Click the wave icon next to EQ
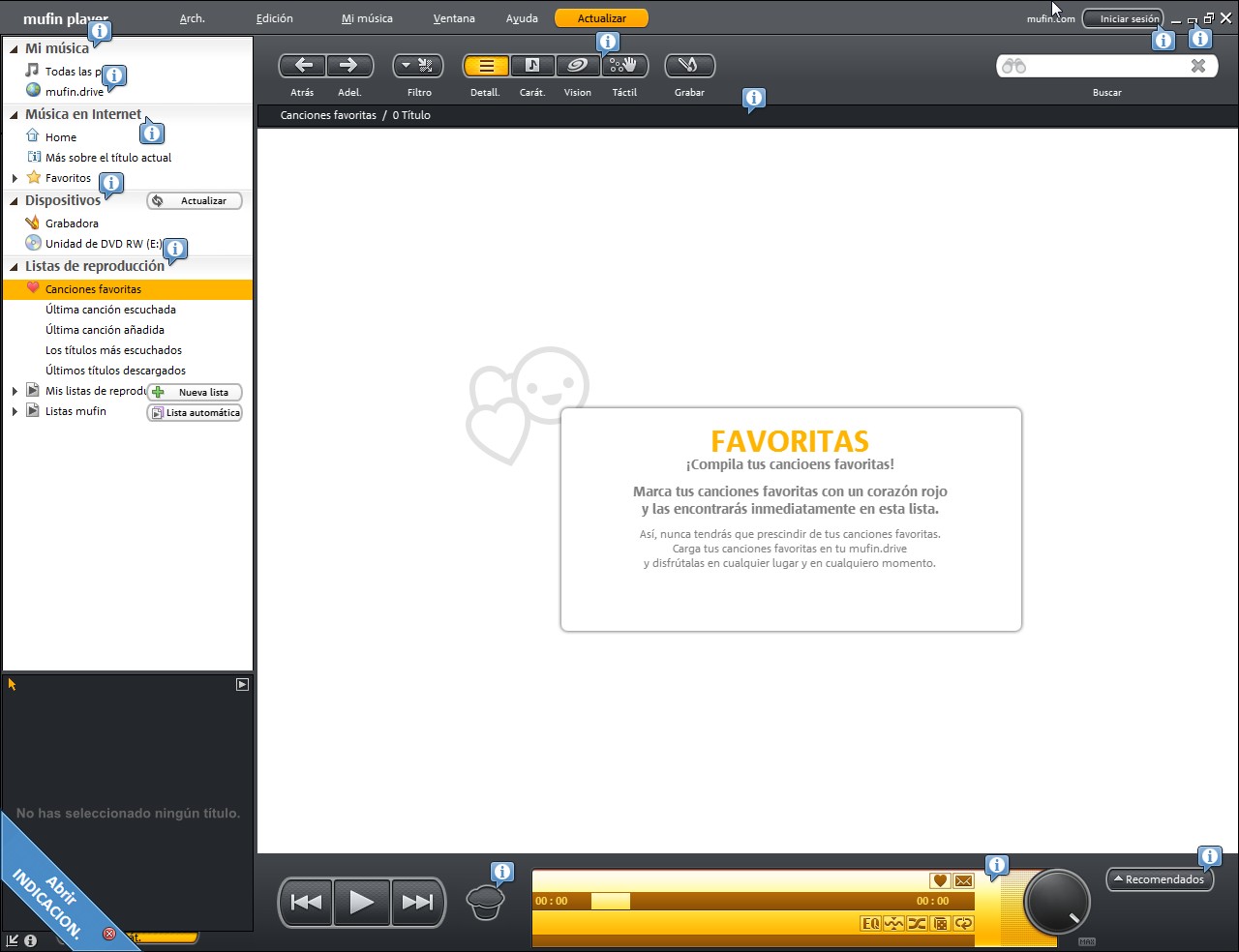1239x952 pixels. click(x=893, y=924)
